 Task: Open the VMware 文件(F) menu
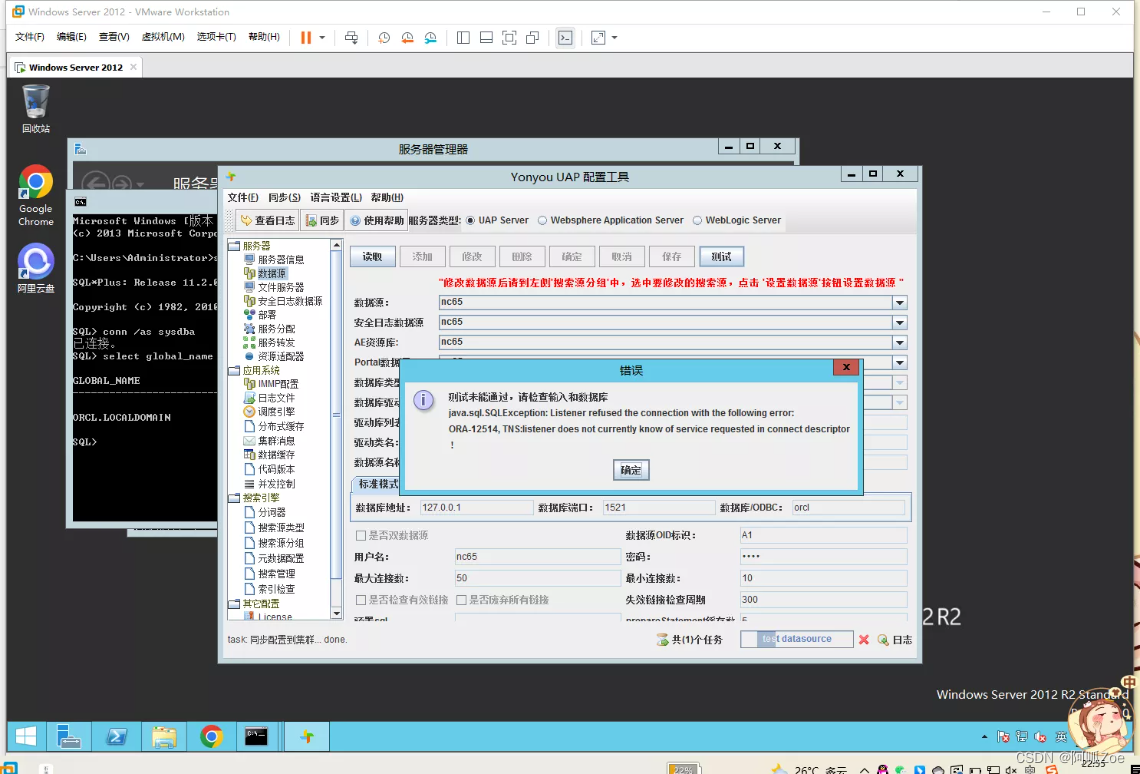[30, 37]
